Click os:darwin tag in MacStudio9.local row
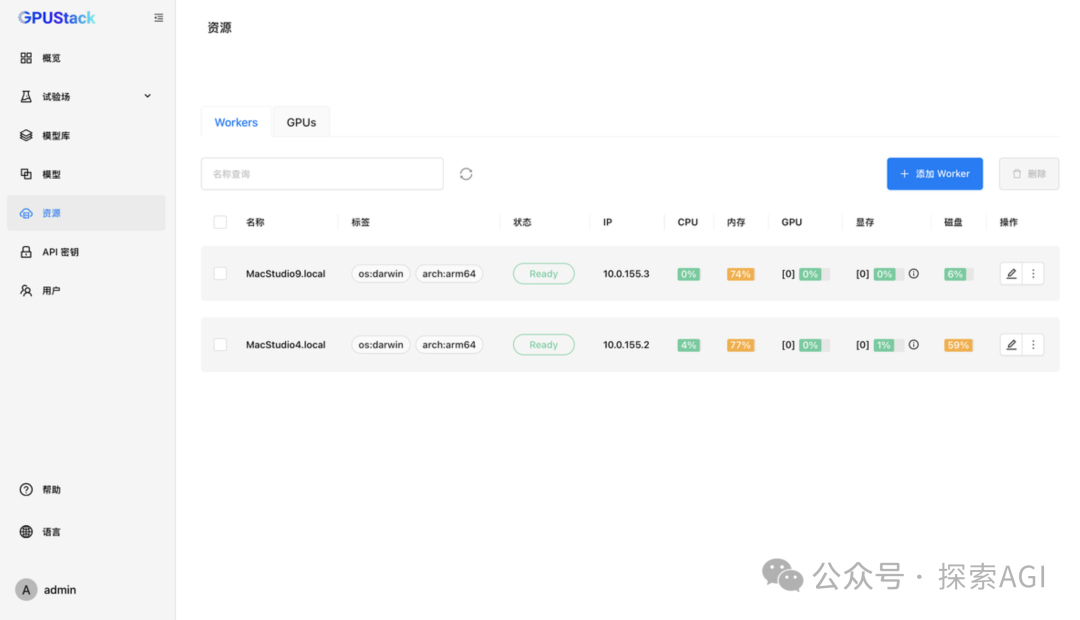The height and width of the screenshot is (620, 1080). [381, 273]
